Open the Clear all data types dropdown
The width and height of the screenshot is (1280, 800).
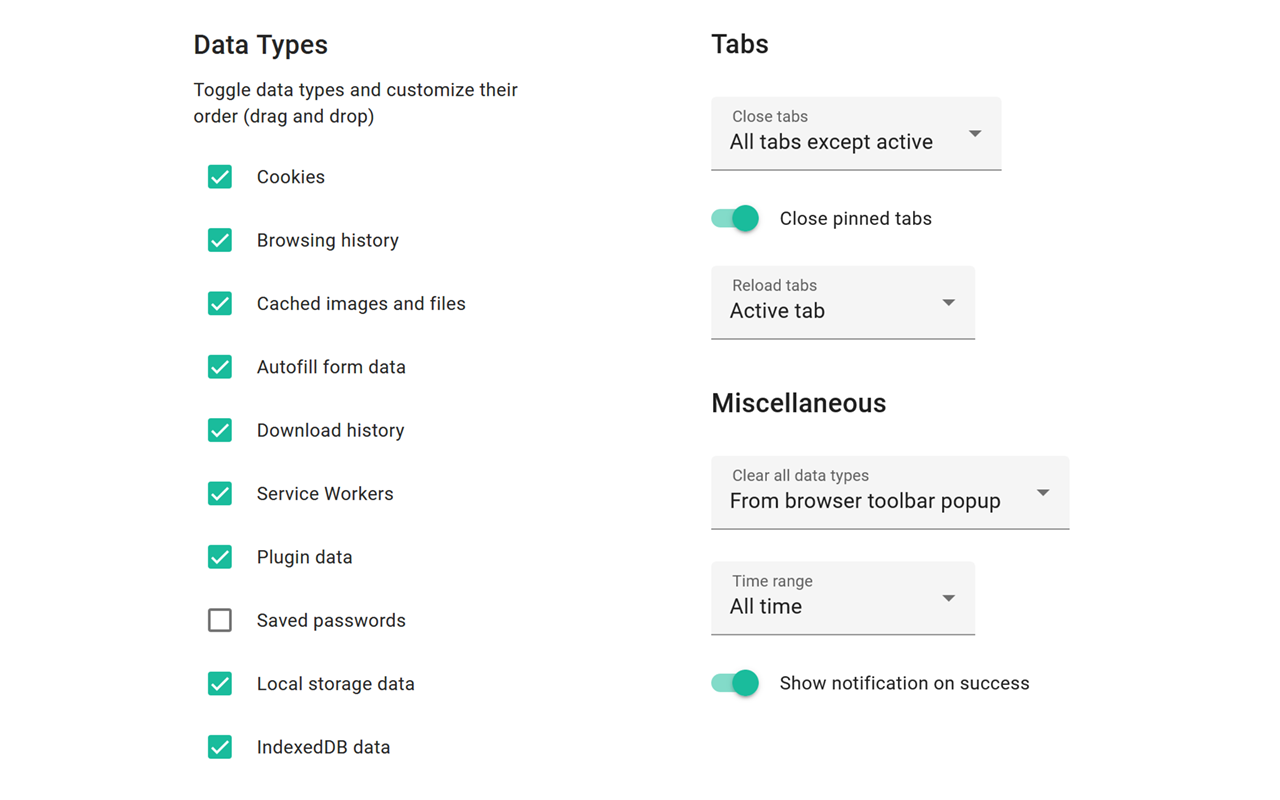pyautogui.click(x=890, y=493)
